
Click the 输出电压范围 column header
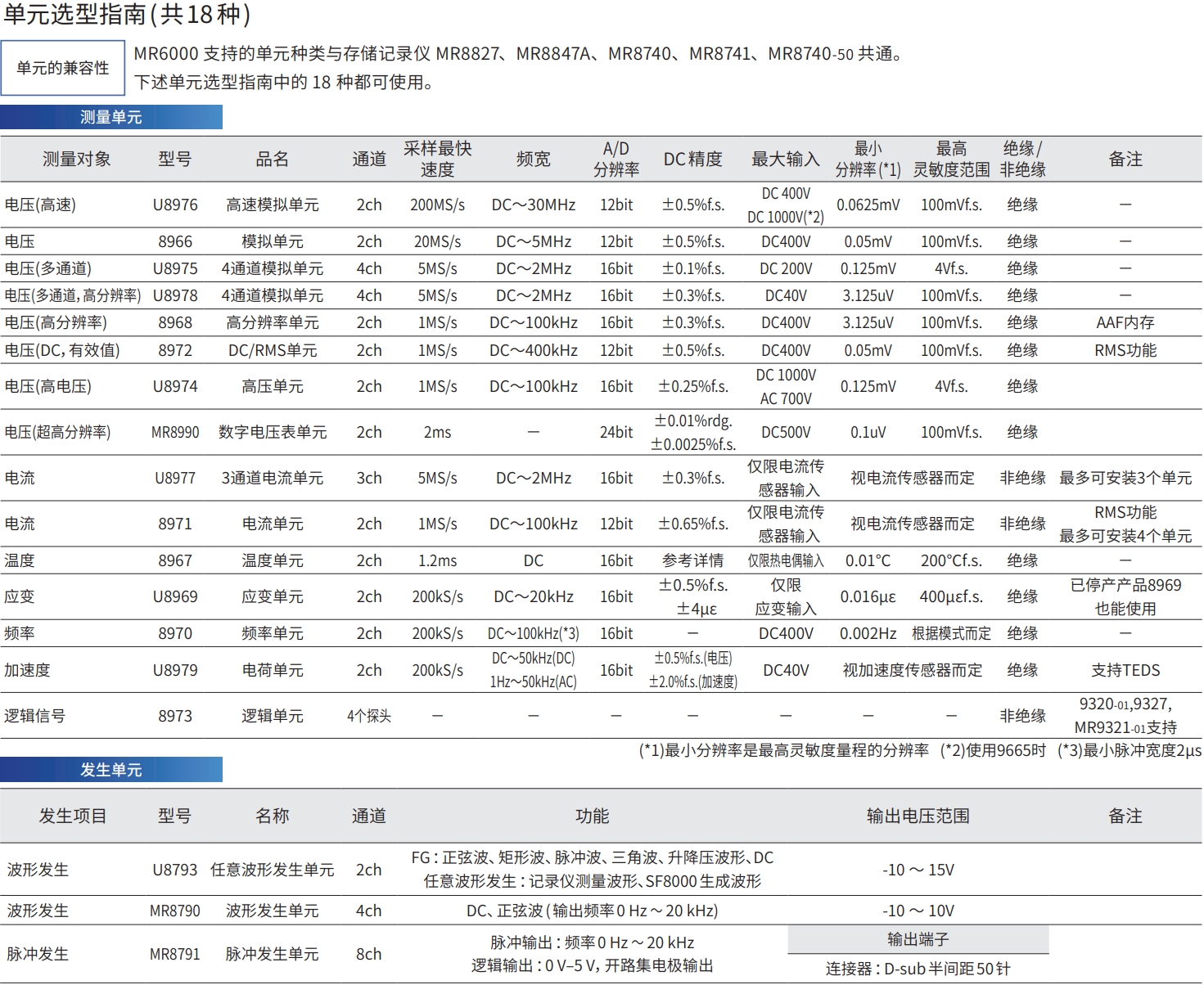pos(918,816)
